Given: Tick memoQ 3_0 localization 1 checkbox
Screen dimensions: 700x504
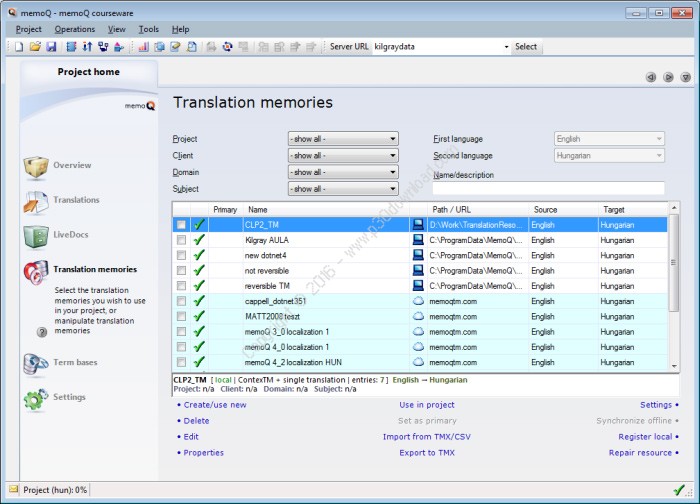Looking at the screenshot, I should 181,332.
